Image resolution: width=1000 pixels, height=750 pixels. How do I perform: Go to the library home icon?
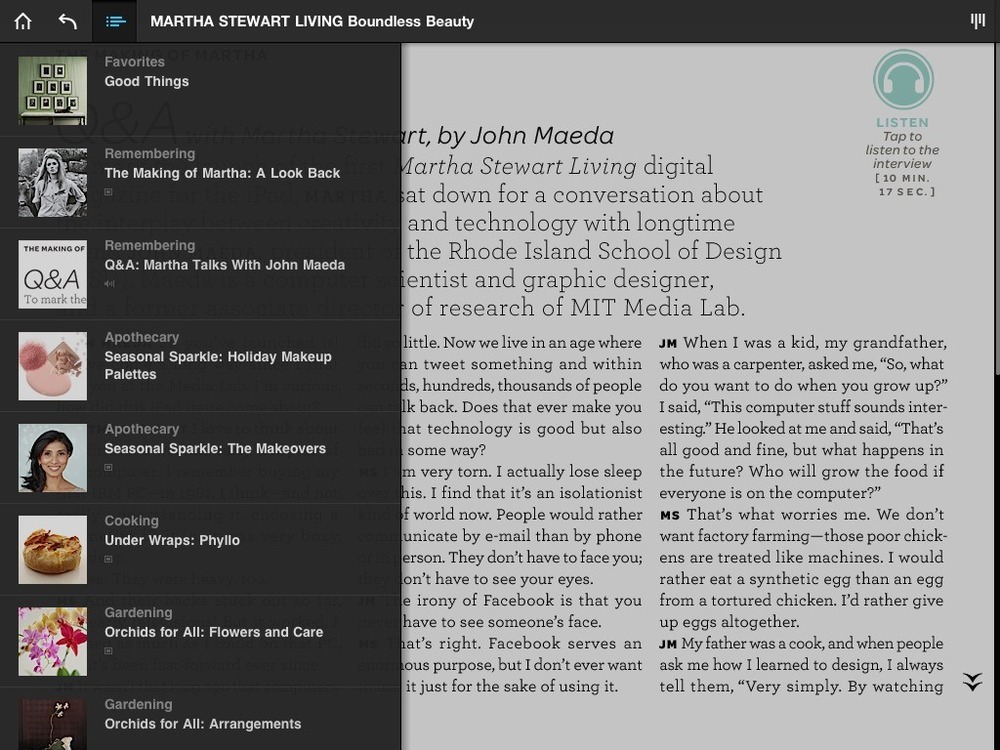click(x=23, y=21)
